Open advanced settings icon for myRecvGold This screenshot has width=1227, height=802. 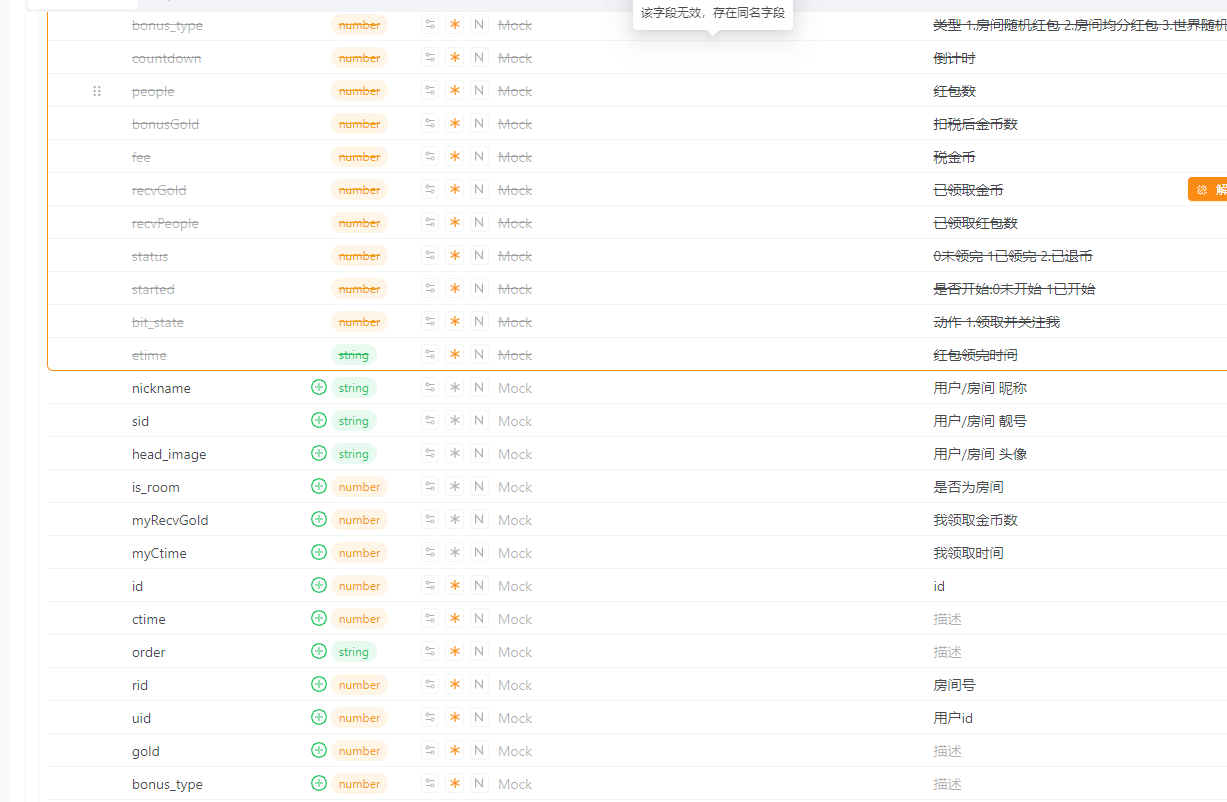click(430, 519)
